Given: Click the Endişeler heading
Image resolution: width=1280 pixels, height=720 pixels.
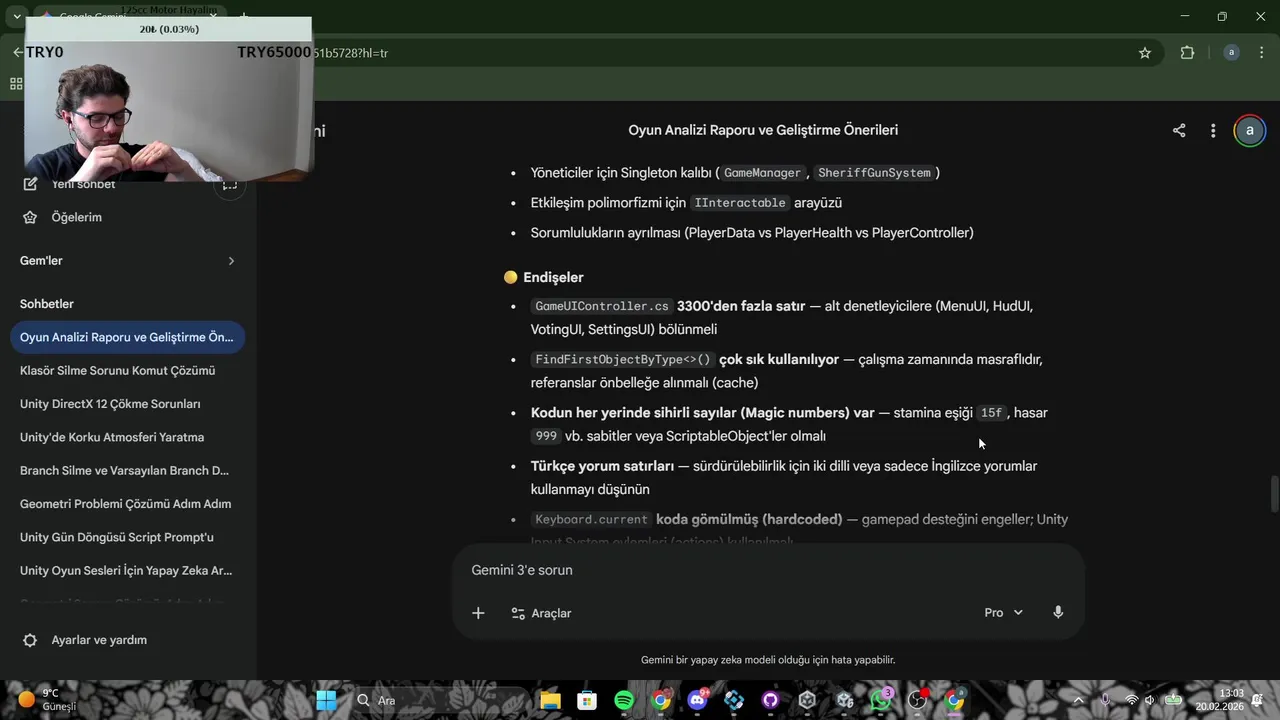Looking at the screenshot, I should pos(553,277).
